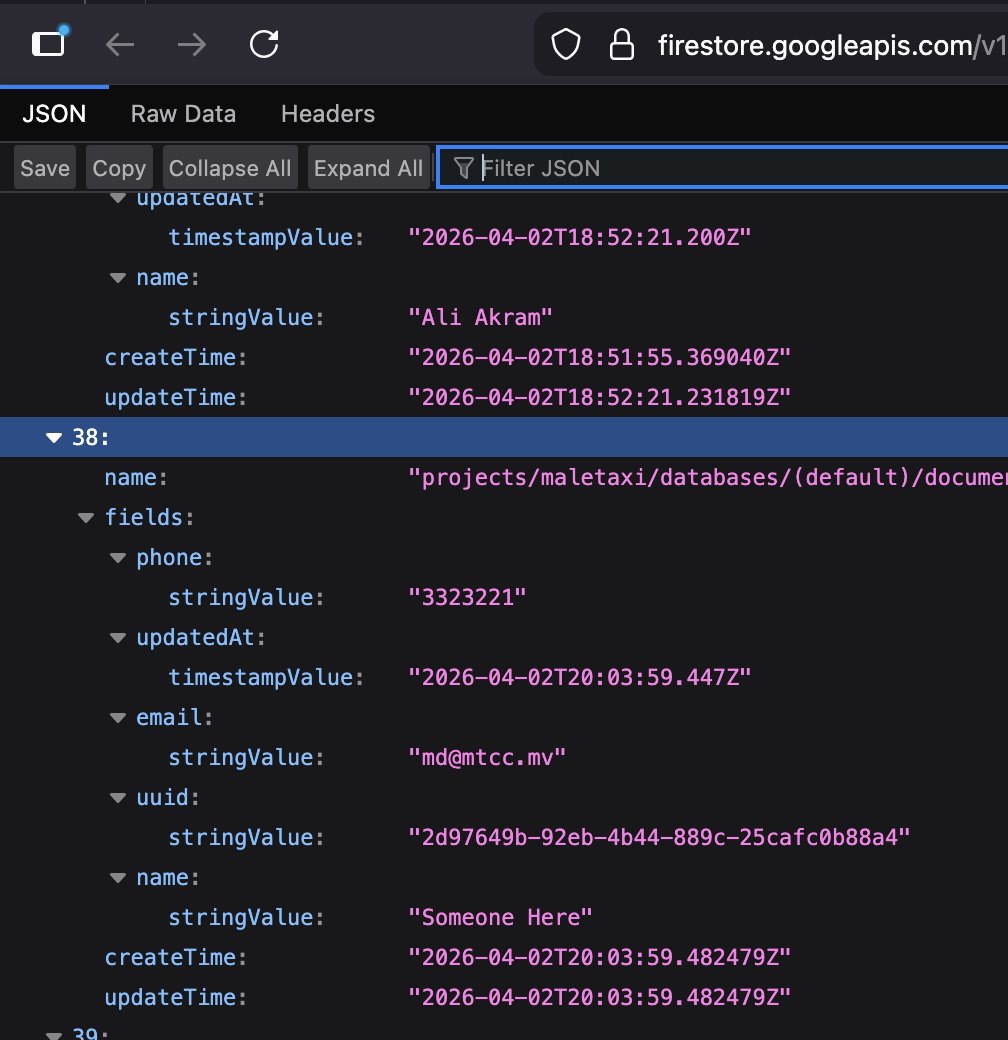The height and width of the screenshot is (1040, 1008).
Task: Go forward with the right arrow
Action: 192,45
